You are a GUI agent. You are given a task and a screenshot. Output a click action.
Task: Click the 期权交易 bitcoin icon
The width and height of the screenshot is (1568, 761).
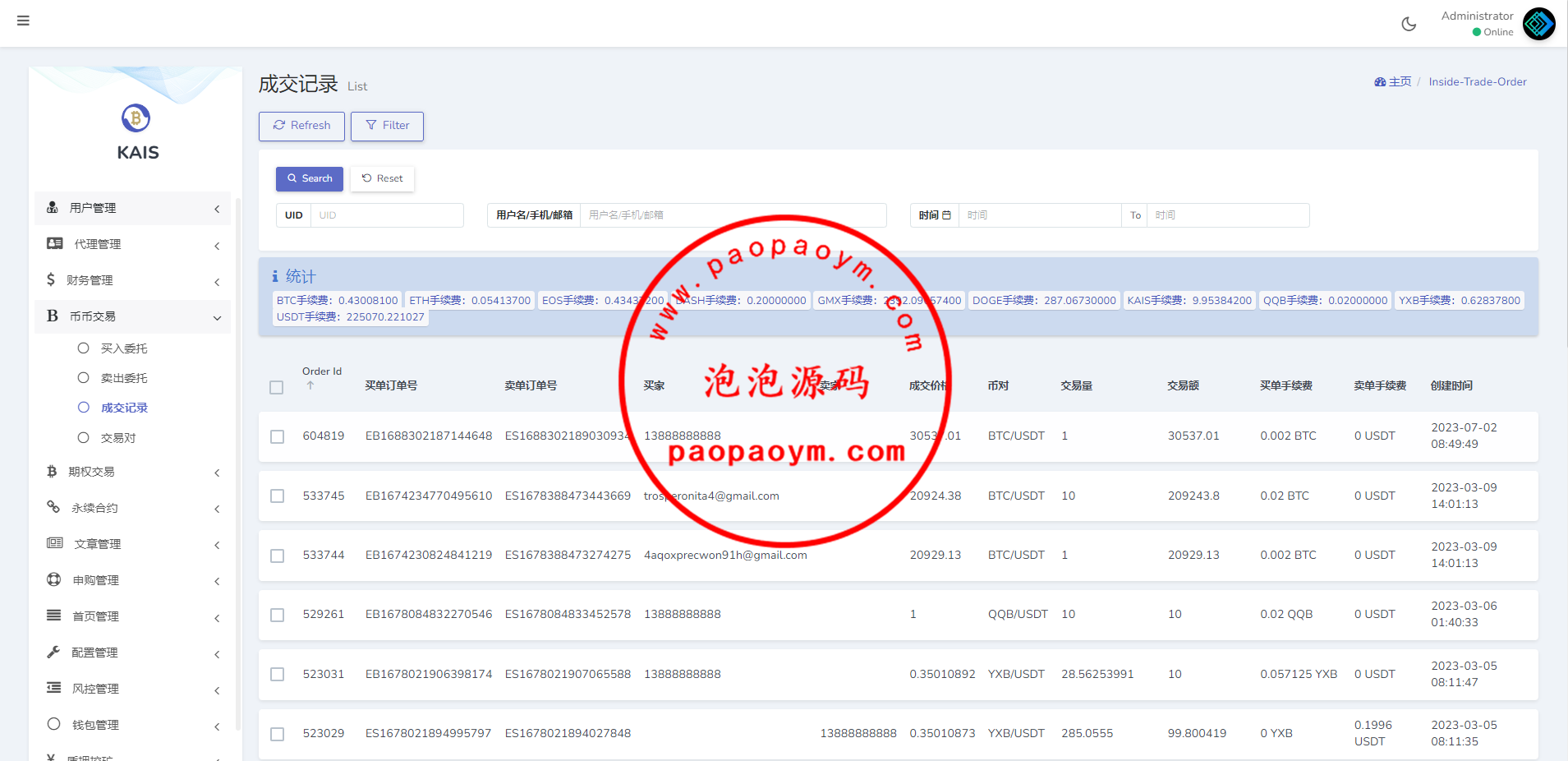click(52, 471)
